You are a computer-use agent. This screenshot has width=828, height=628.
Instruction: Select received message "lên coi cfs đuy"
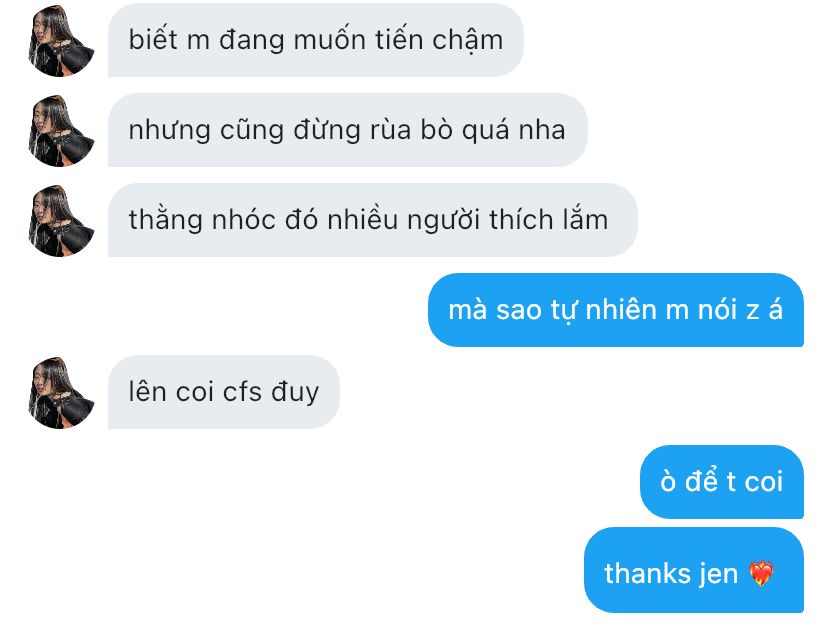pos(224,392)
